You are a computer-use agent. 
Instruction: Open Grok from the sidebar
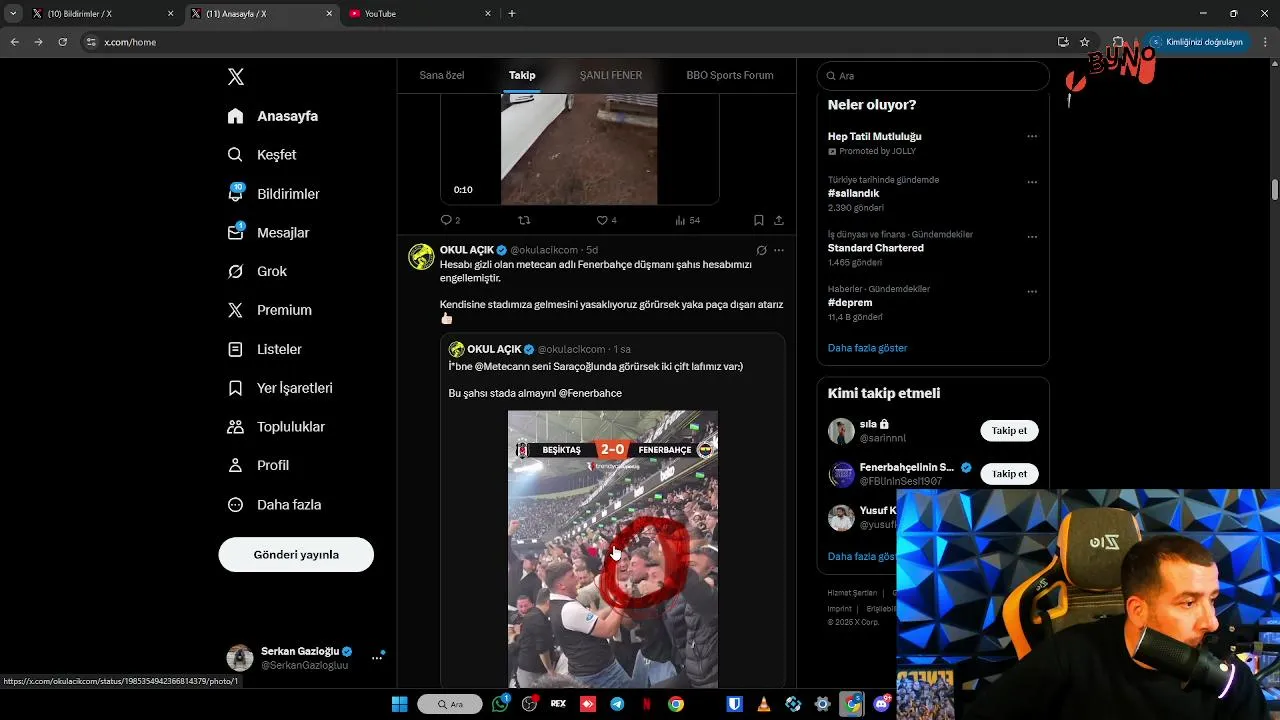pos(257,271)
